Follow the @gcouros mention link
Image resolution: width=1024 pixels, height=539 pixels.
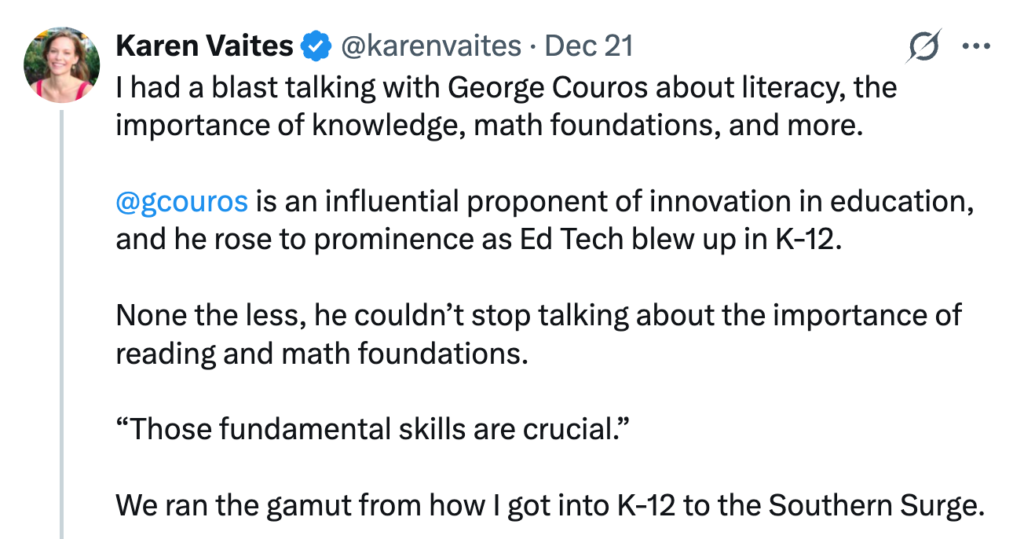181,200
